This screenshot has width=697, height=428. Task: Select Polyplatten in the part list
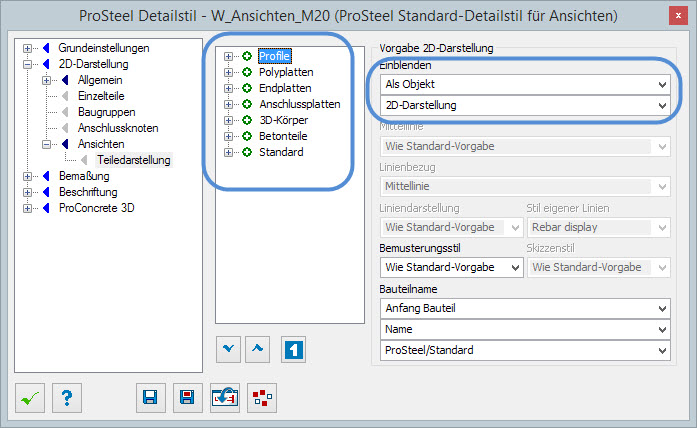pyautogui.click(x=286, y=72)
